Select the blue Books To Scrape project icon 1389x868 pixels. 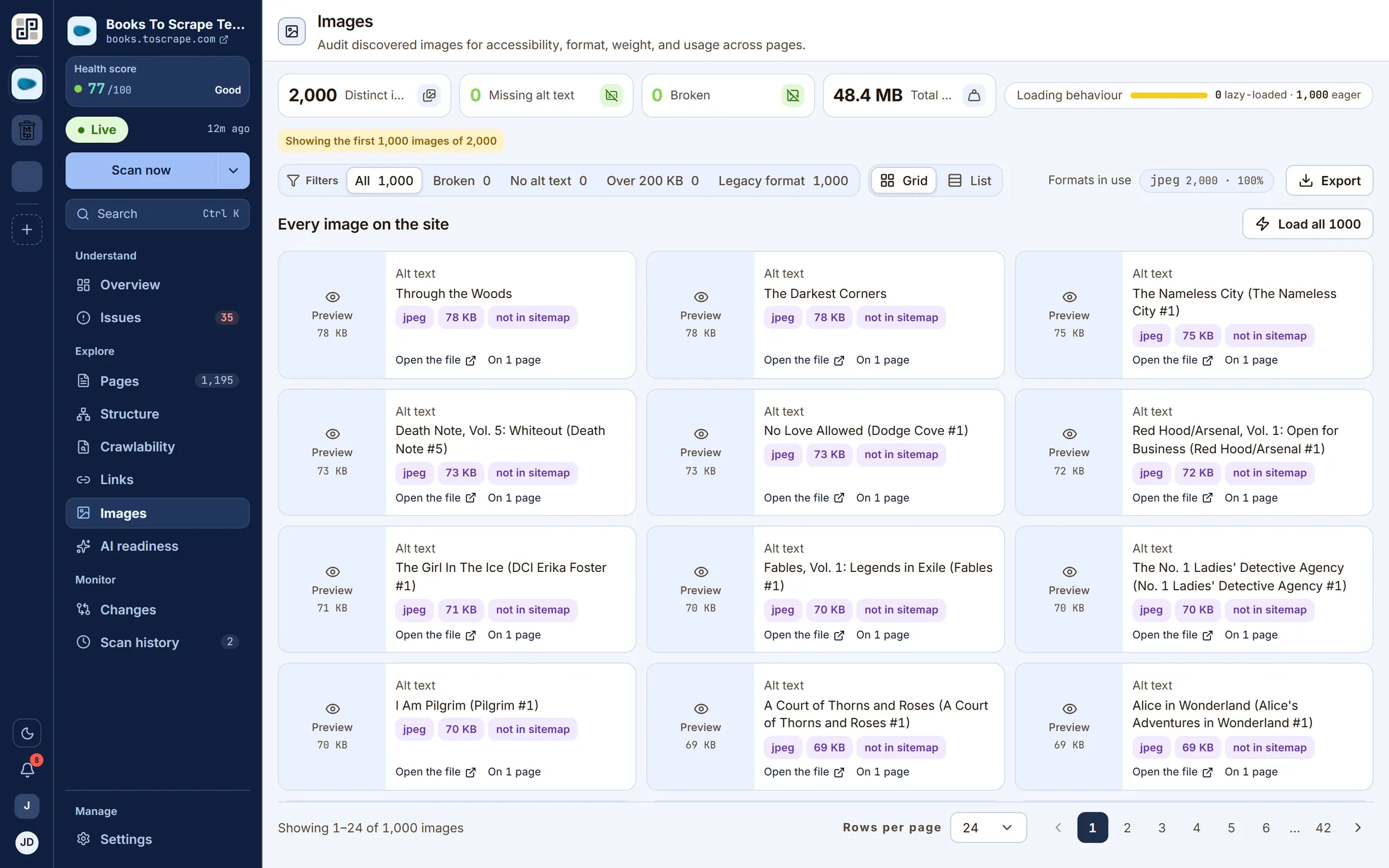pyautogui.click(x=27, y=83)
